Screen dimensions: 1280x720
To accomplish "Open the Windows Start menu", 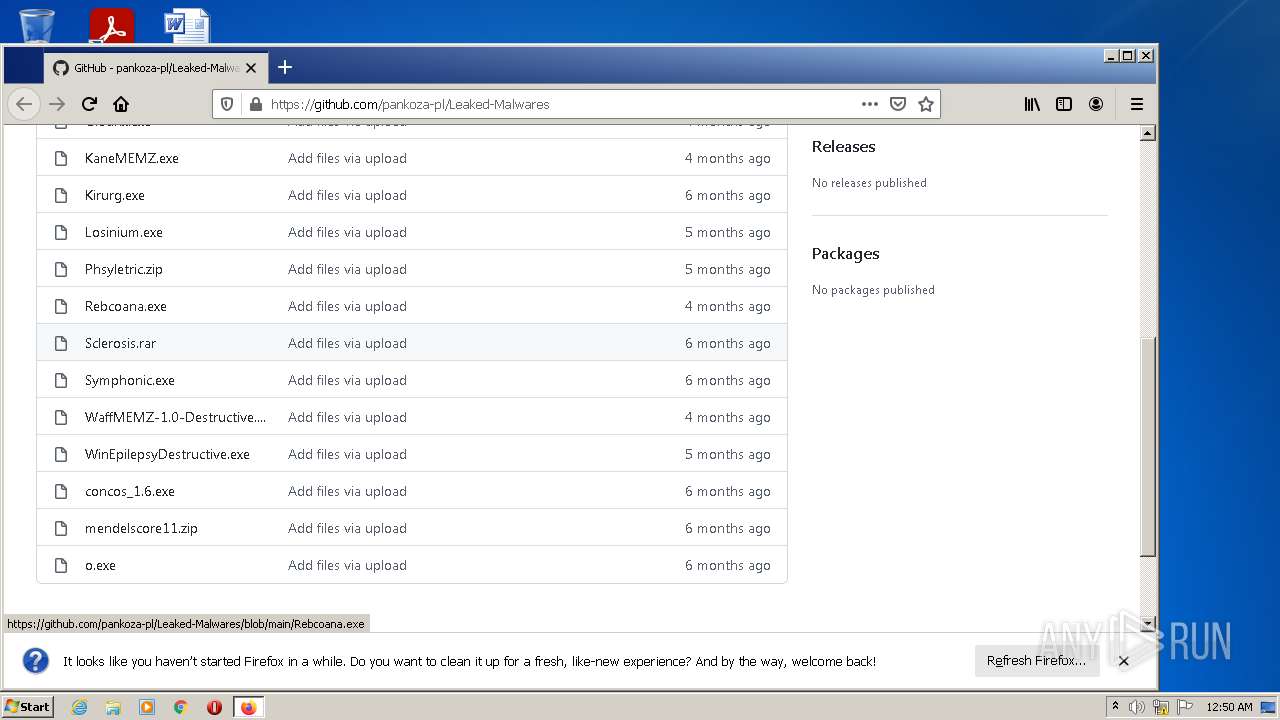I will click(x=28, y=707).
